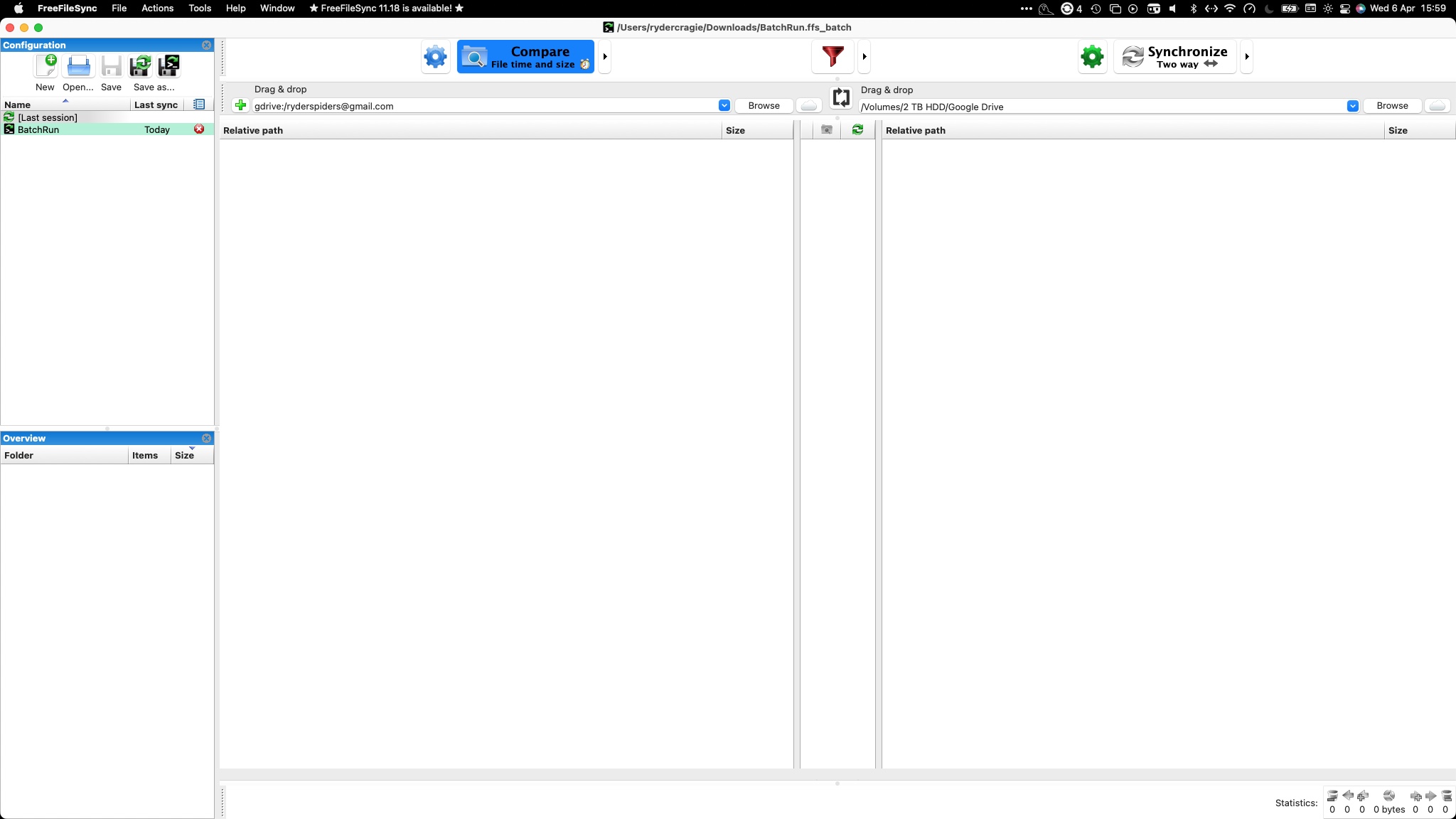
Task: Select left cloud storage access
Action: point(809,106)
